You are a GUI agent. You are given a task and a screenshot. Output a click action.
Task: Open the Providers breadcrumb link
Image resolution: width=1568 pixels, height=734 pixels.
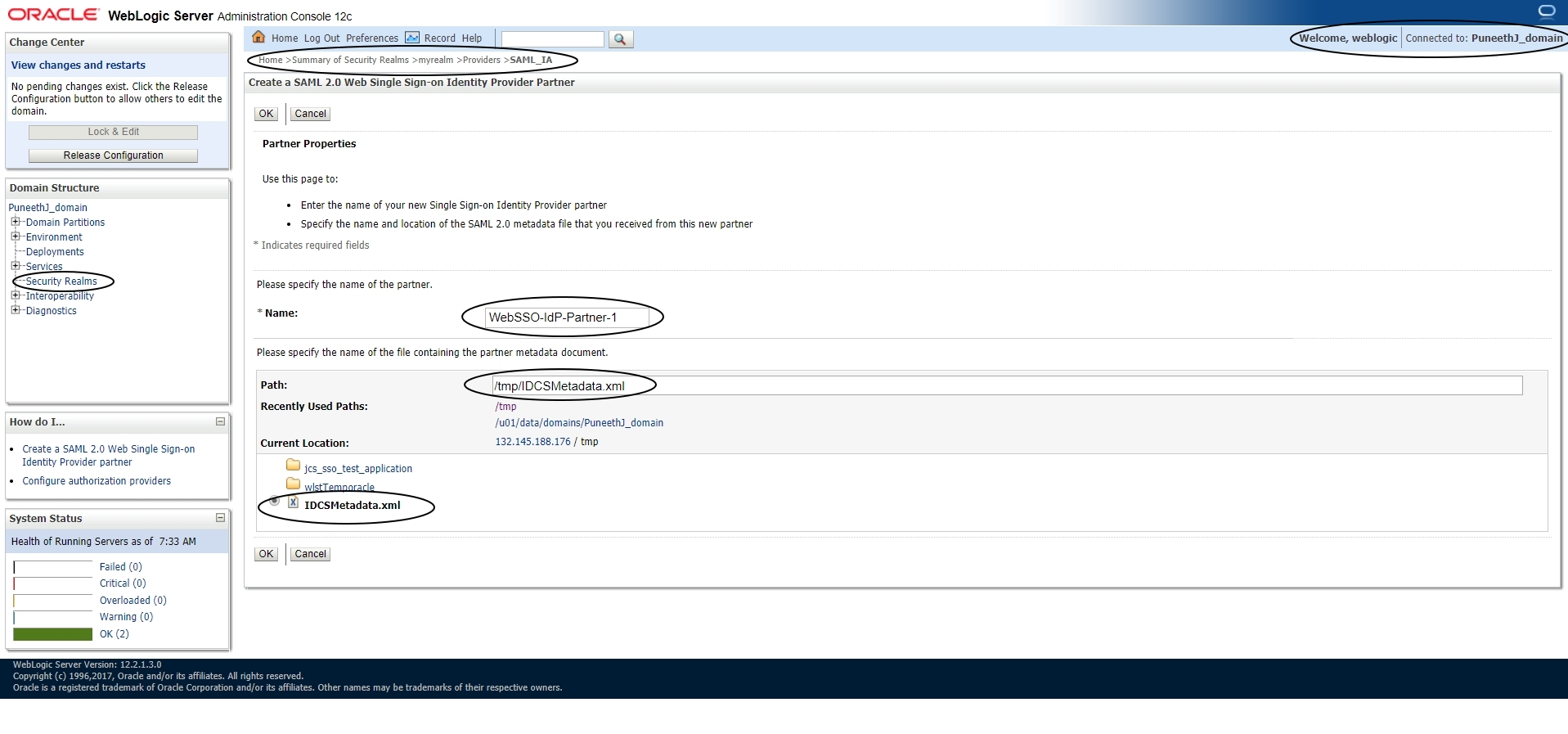click(x=482, y=60)
